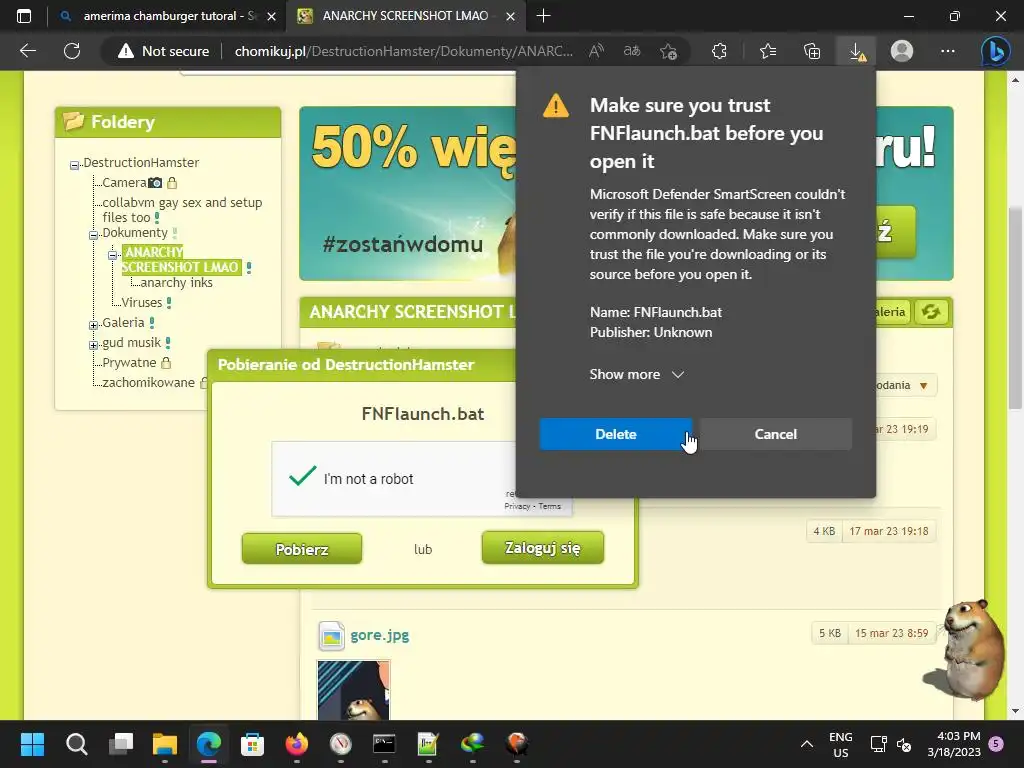The width and height of the screenshot is (1024, 768).
Task: Refresh the page with the reload icon
Action: pyautogui.click(x=72, y=51)
